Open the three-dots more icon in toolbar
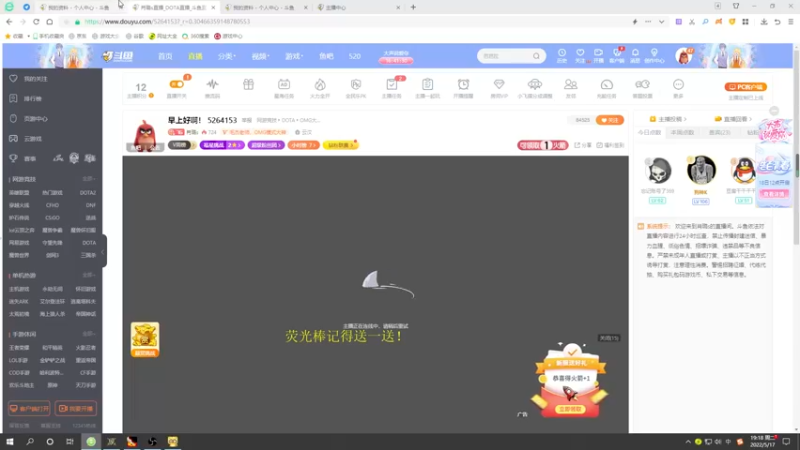Viewport: 800px width, 450px height. coord(678,84)
